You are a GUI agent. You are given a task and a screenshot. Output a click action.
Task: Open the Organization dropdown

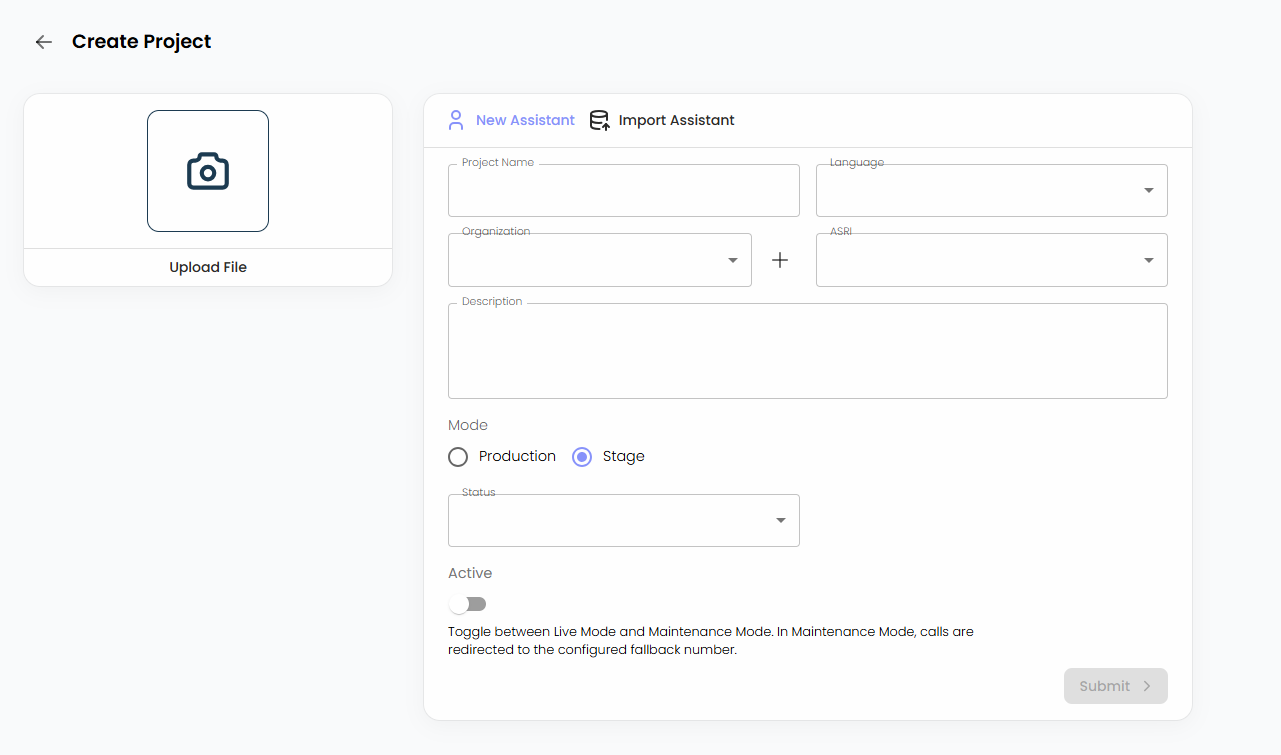(600, 260)
